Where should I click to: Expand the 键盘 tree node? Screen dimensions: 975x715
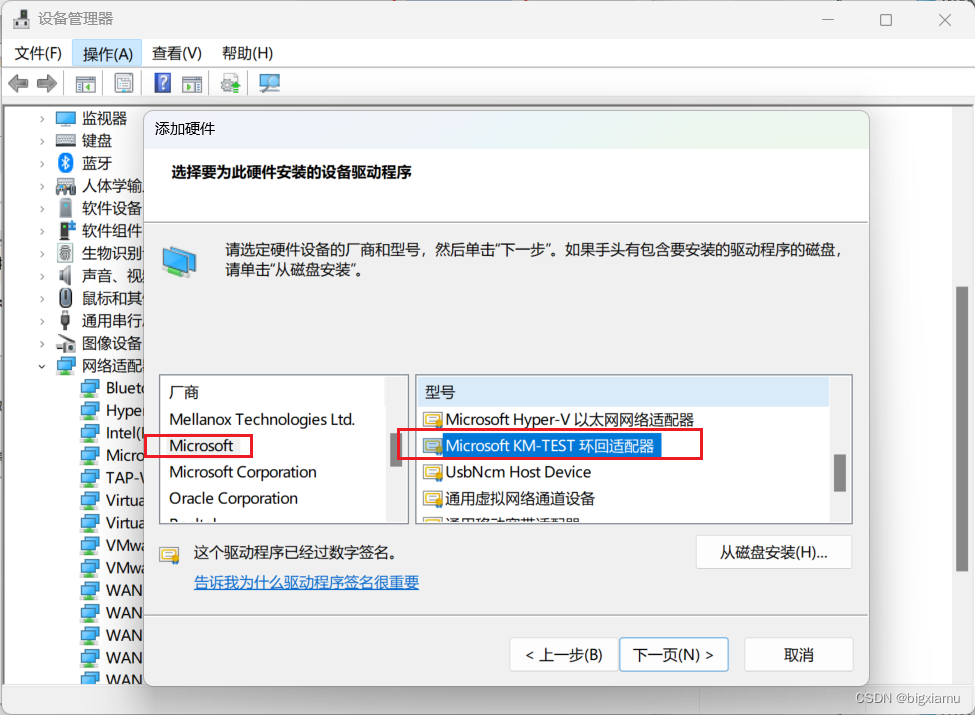pyautogui.click(x=42, y=141)
